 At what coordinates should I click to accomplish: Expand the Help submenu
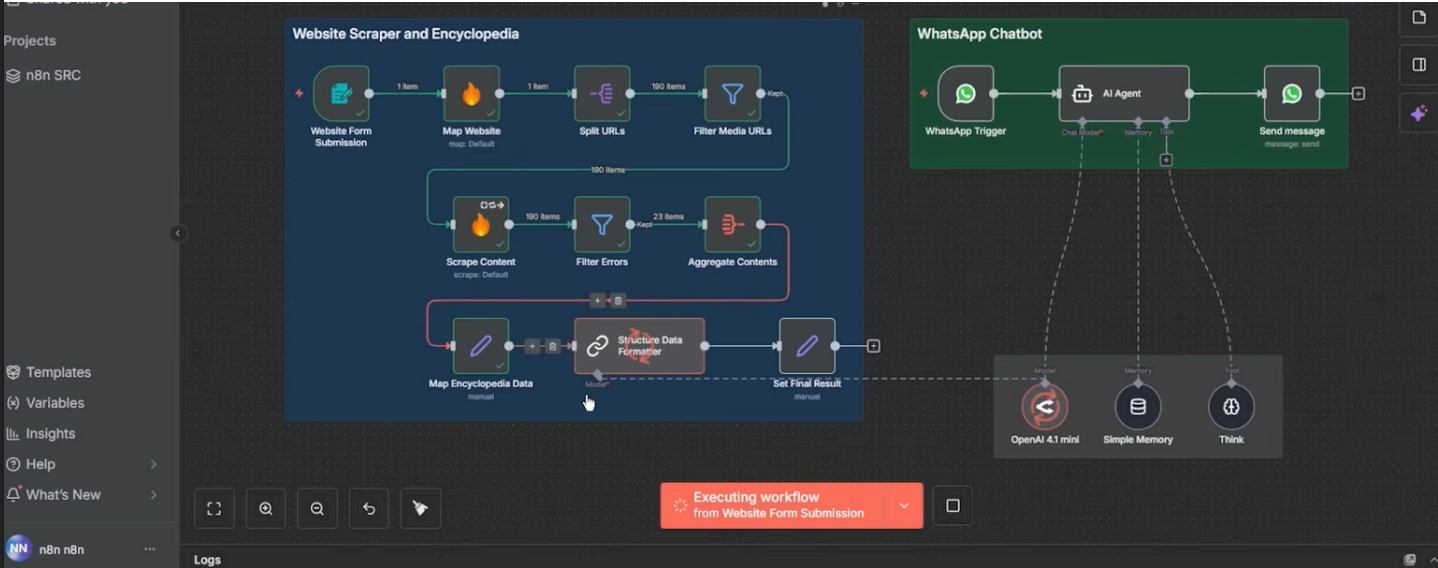click(153, 464)
